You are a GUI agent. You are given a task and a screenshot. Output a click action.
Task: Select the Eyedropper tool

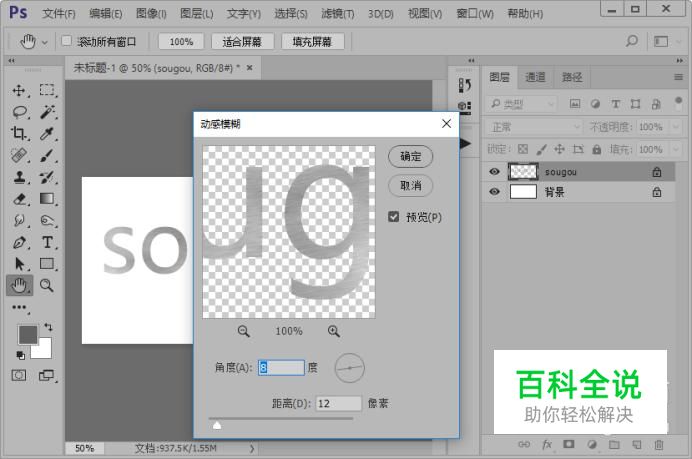[47, 133]
